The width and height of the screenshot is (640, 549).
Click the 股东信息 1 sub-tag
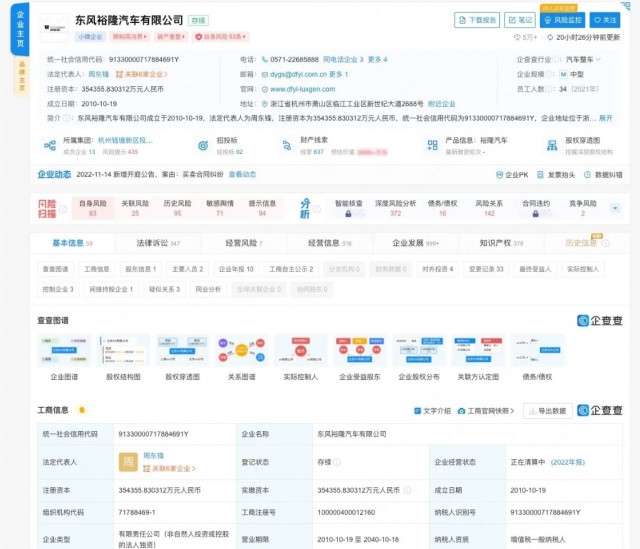point(141,269)
